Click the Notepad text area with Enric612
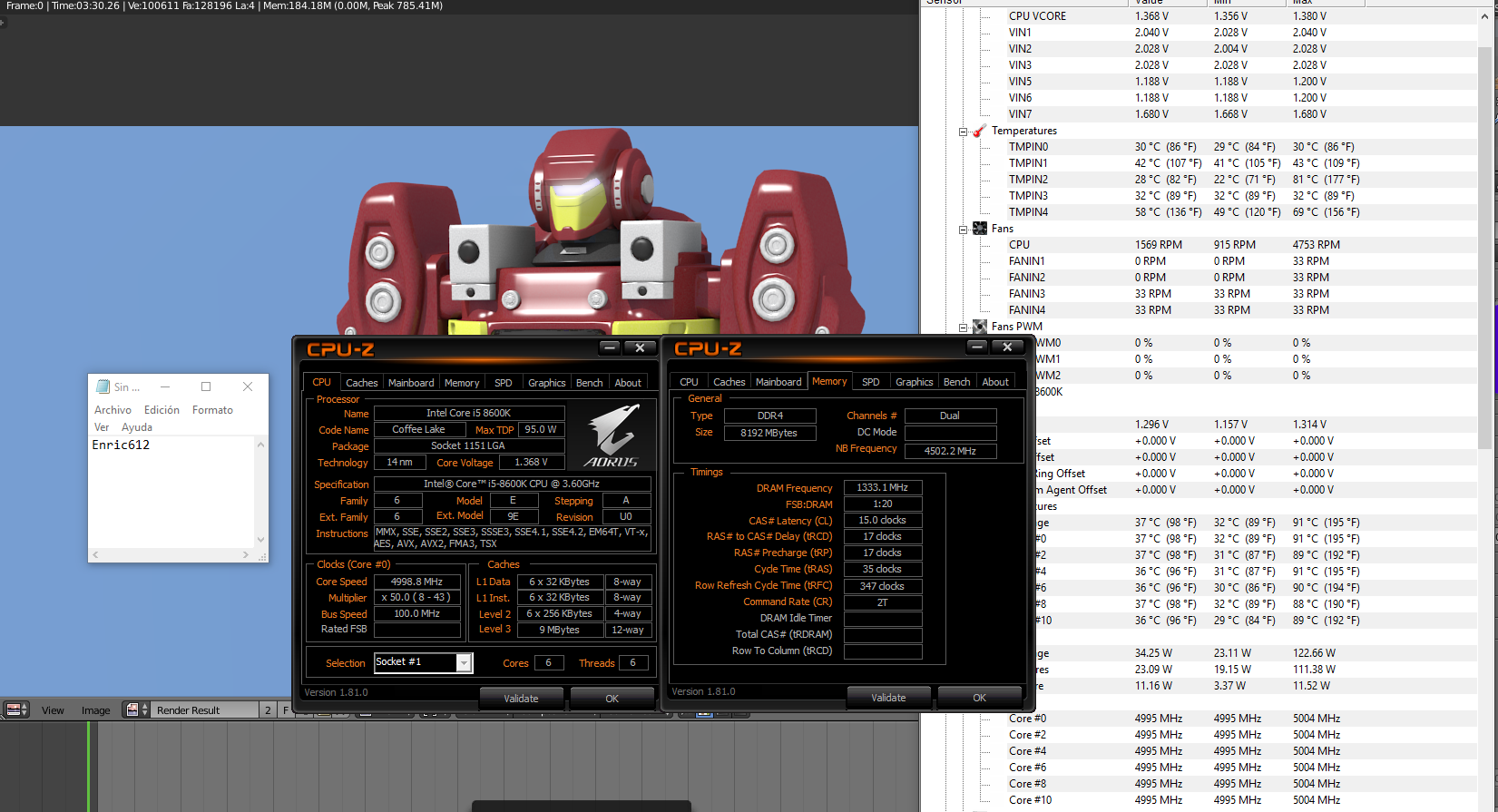The width and height of the screenshot is (1498, 812). pyautogui.click(x=171, y=491)
